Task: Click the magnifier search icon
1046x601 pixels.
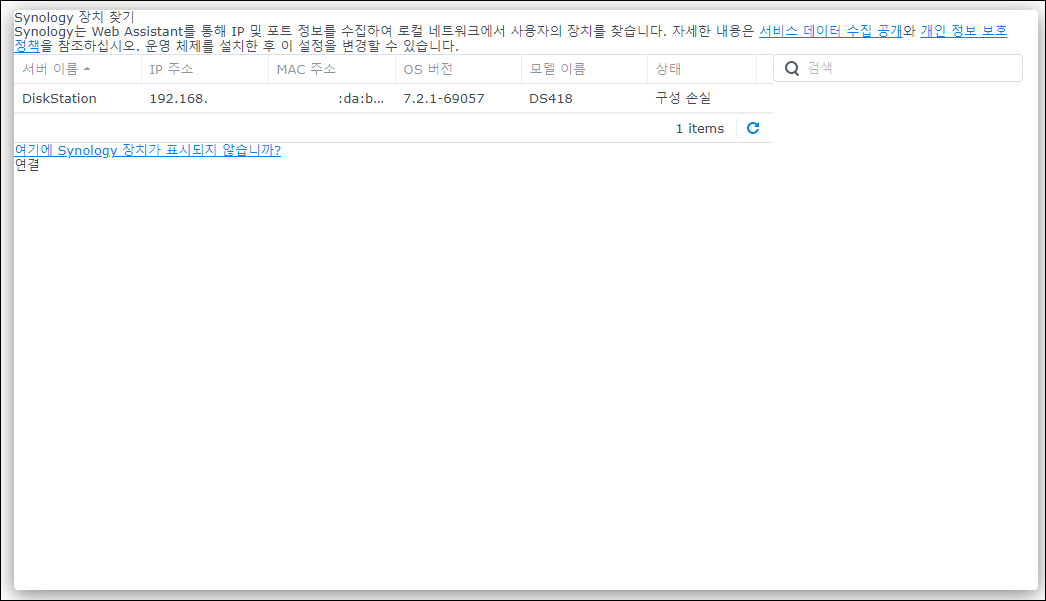Action: [792, 68]
